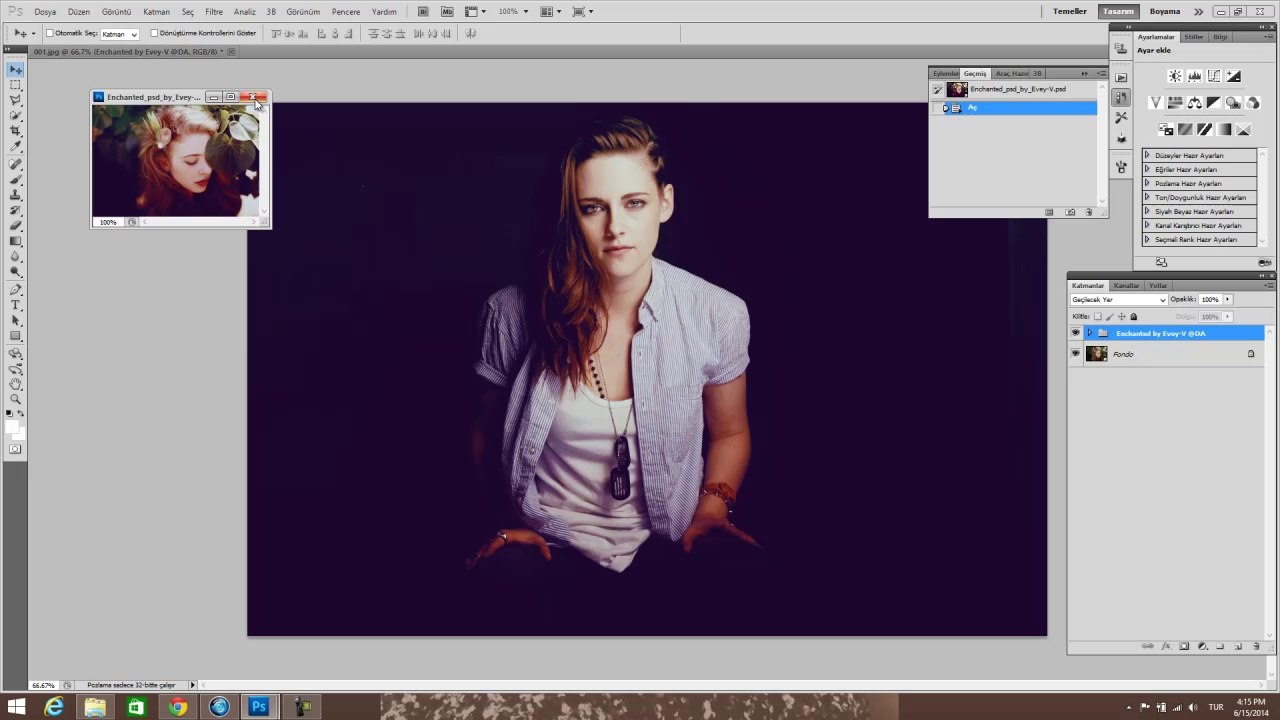Select the Blur tool
Screen dimensions: 1280x720
pyautogui.click(x=16, y=257)
